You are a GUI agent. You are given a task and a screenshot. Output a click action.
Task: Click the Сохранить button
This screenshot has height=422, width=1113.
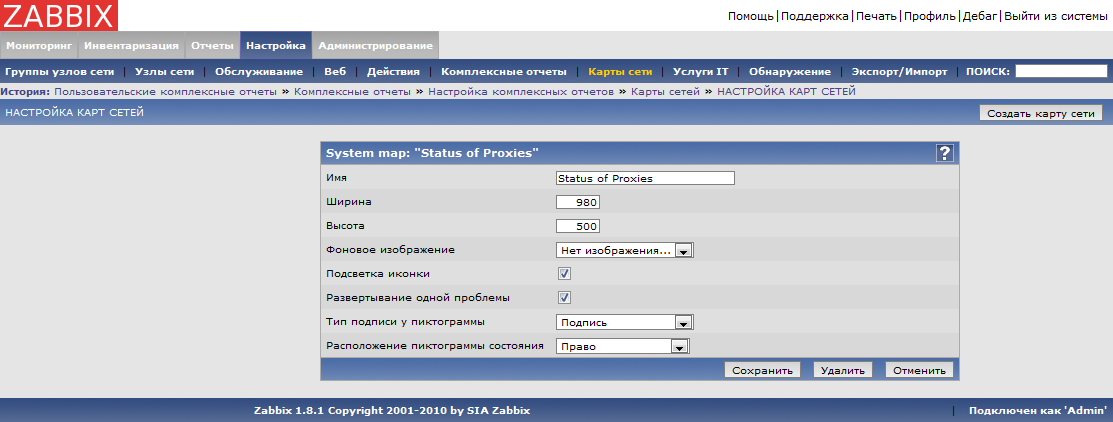click(x=762, y=370)
